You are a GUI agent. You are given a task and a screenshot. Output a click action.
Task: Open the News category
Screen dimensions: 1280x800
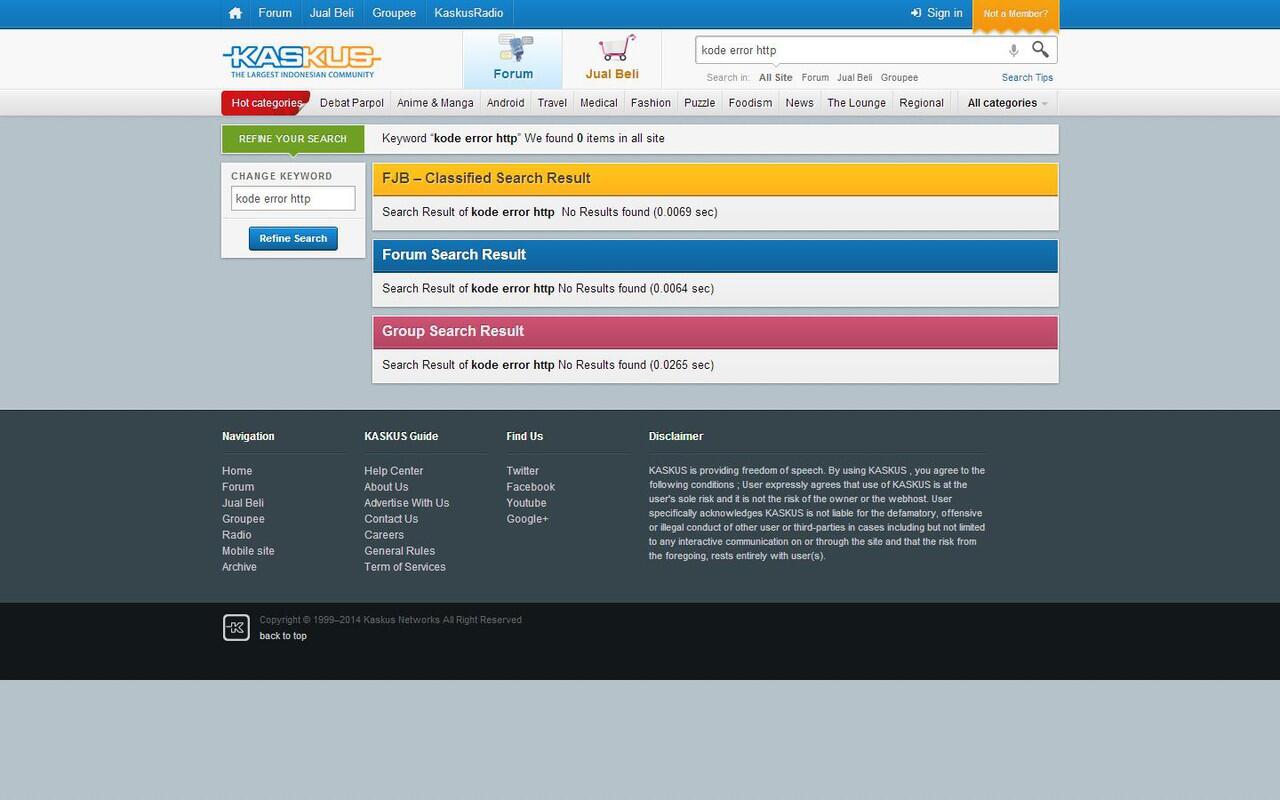[799, 103]
